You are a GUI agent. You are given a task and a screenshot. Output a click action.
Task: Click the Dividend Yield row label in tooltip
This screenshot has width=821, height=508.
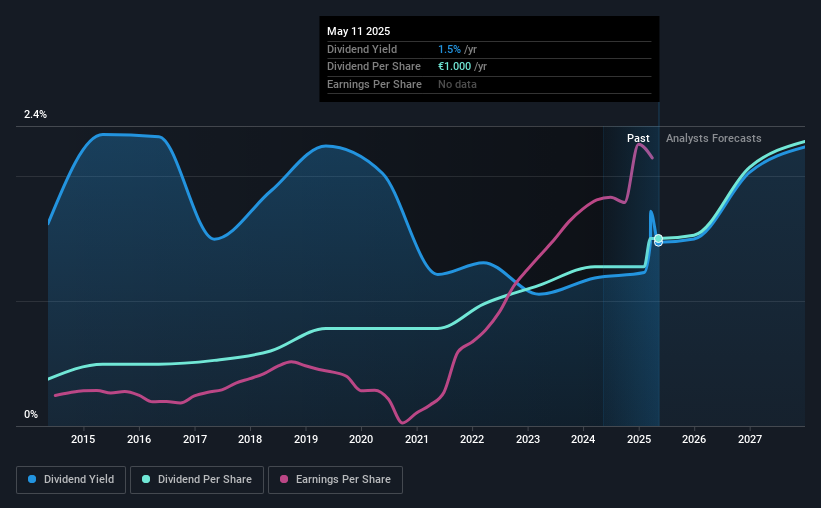(362, 49)
